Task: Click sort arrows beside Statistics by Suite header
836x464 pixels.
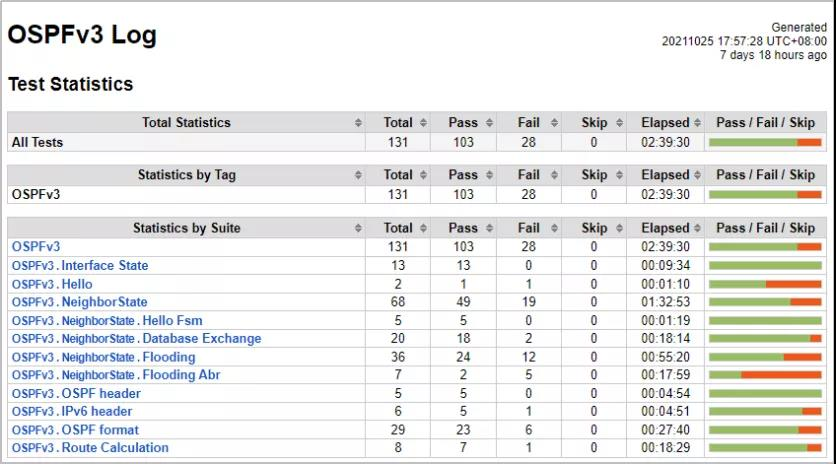Action: click(358, 229)
